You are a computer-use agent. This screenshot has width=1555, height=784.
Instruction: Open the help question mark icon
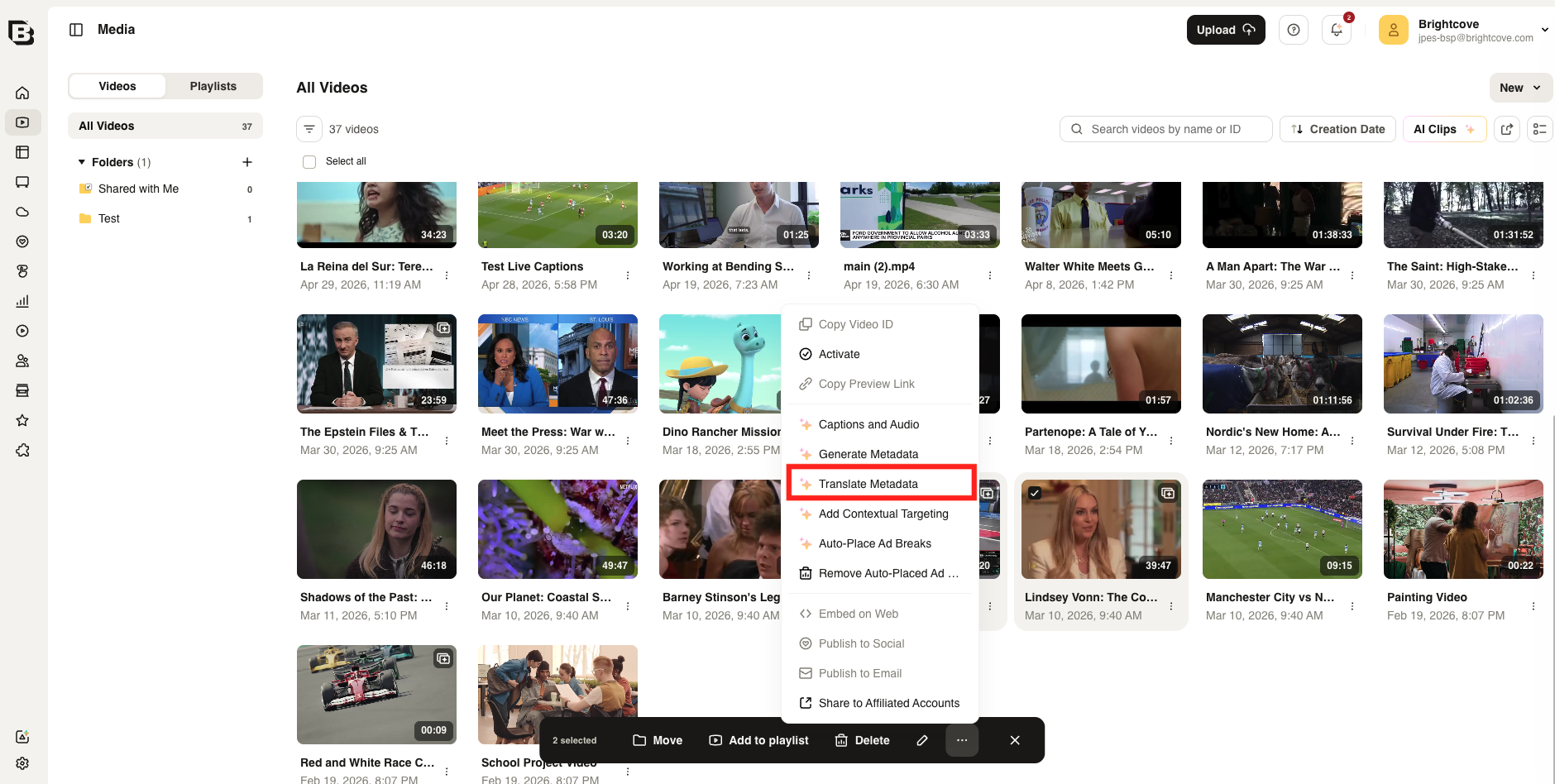[1294, 30]
